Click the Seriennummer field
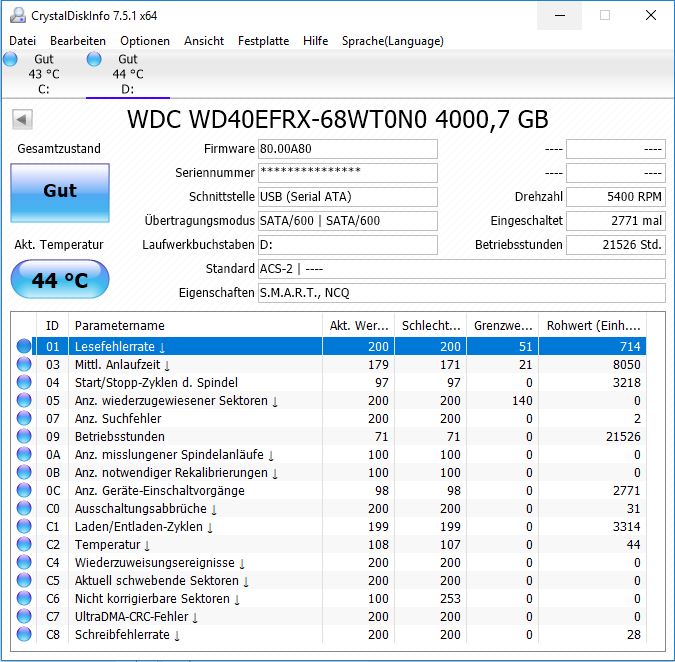The image size is (675, 662). click(x=348, y=173)
